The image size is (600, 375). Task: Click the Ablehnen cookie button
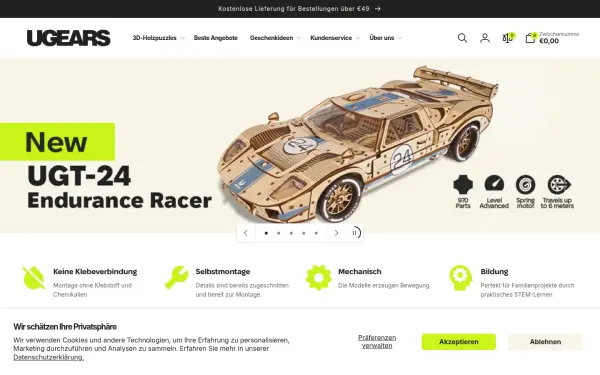click(545, 342)
